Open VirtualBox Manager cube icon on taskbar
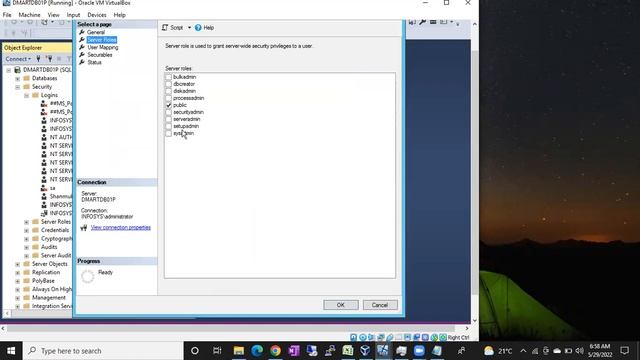 (x=365, y=351)
